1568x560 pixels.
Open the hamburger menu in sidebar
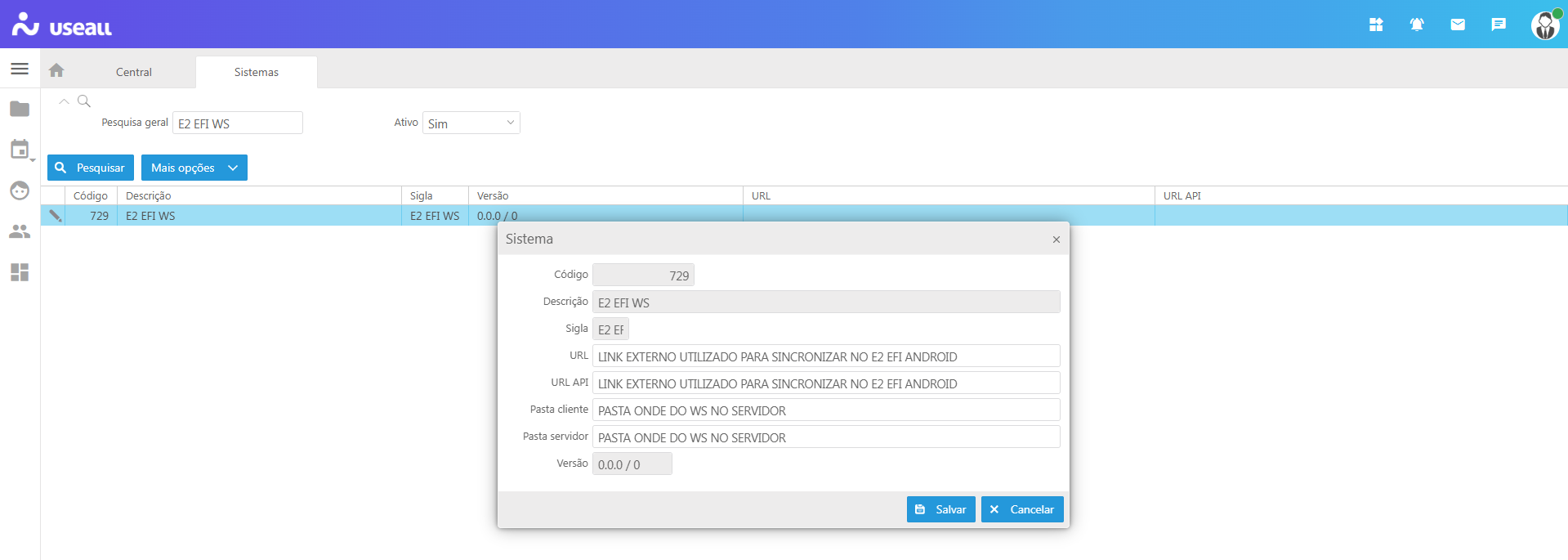point(20,69)
